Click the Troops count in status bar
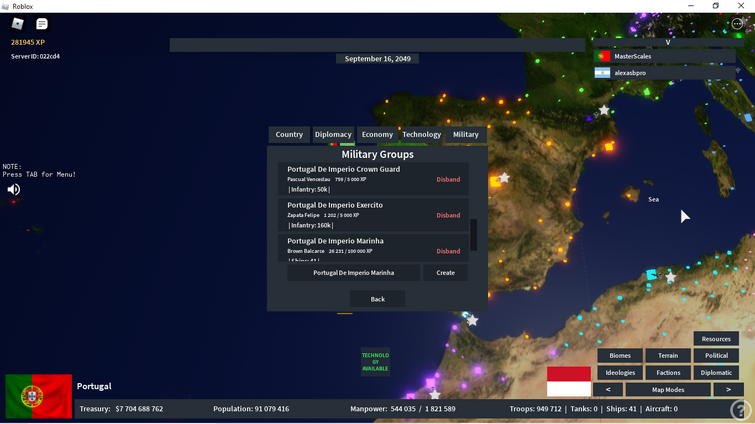The width and height of the screenshot is (755, 424). click(x=535, y=409)
